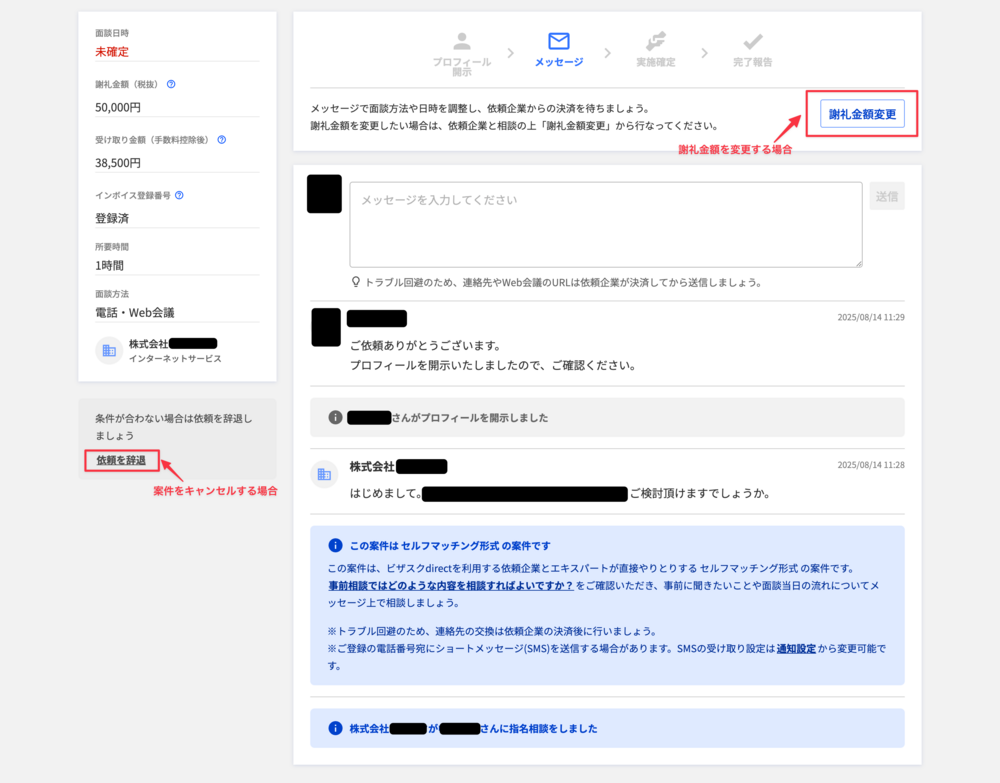1000x783 pixels.
Task: Click the 謝礼金額変更 button
Action: [862, 114]
